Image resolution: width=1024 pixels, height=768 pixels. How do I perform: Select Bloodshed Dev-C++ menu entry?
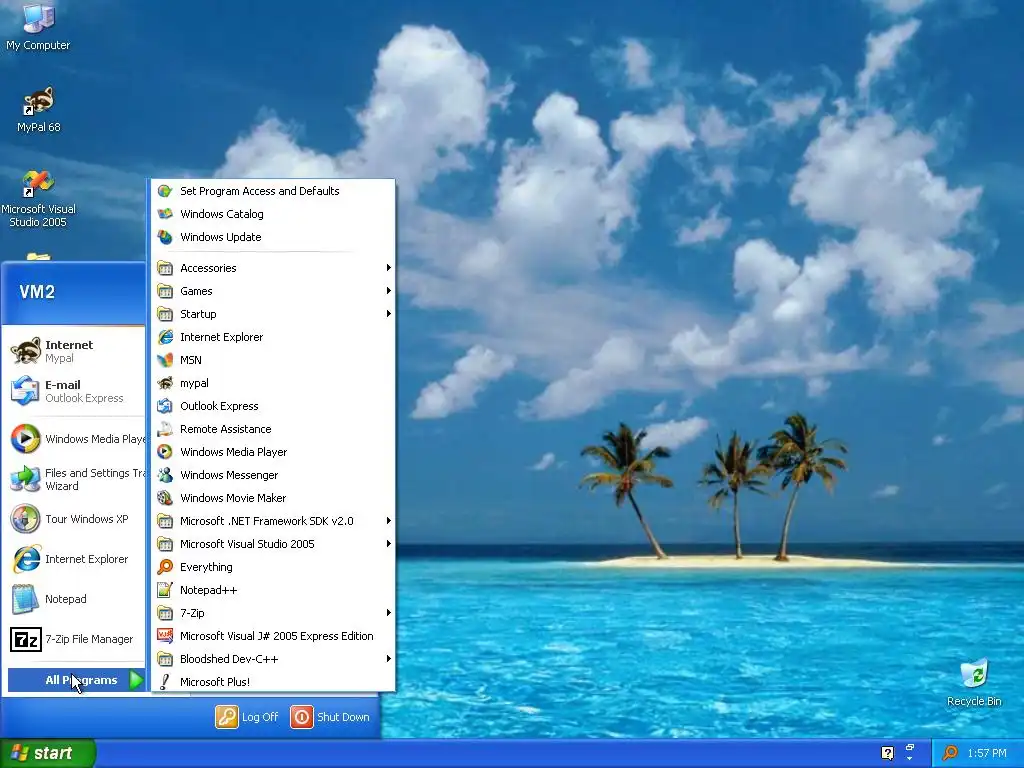coord(274,659)
